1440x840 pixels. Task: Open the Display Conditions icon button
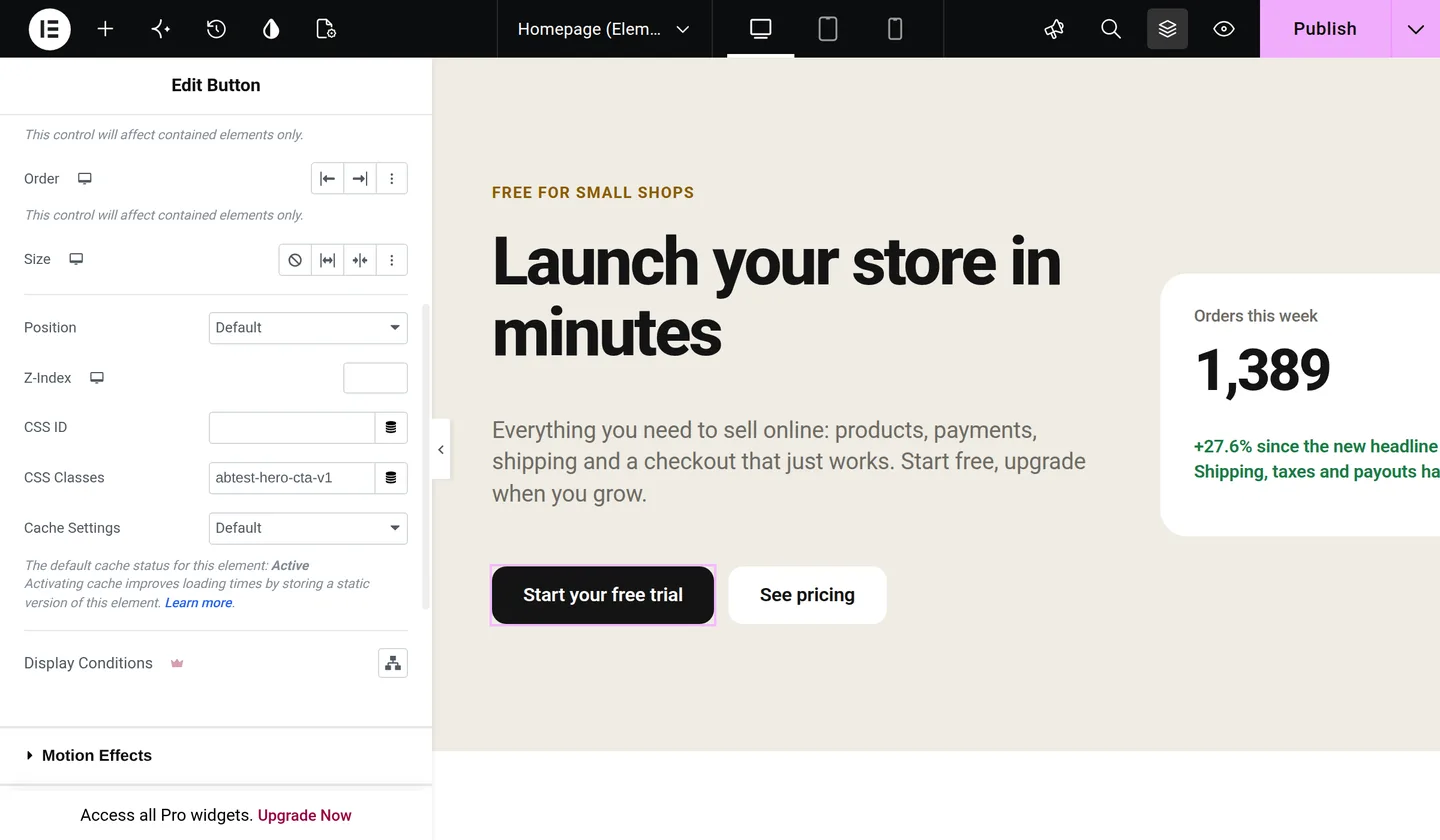[x=393, y=663]
